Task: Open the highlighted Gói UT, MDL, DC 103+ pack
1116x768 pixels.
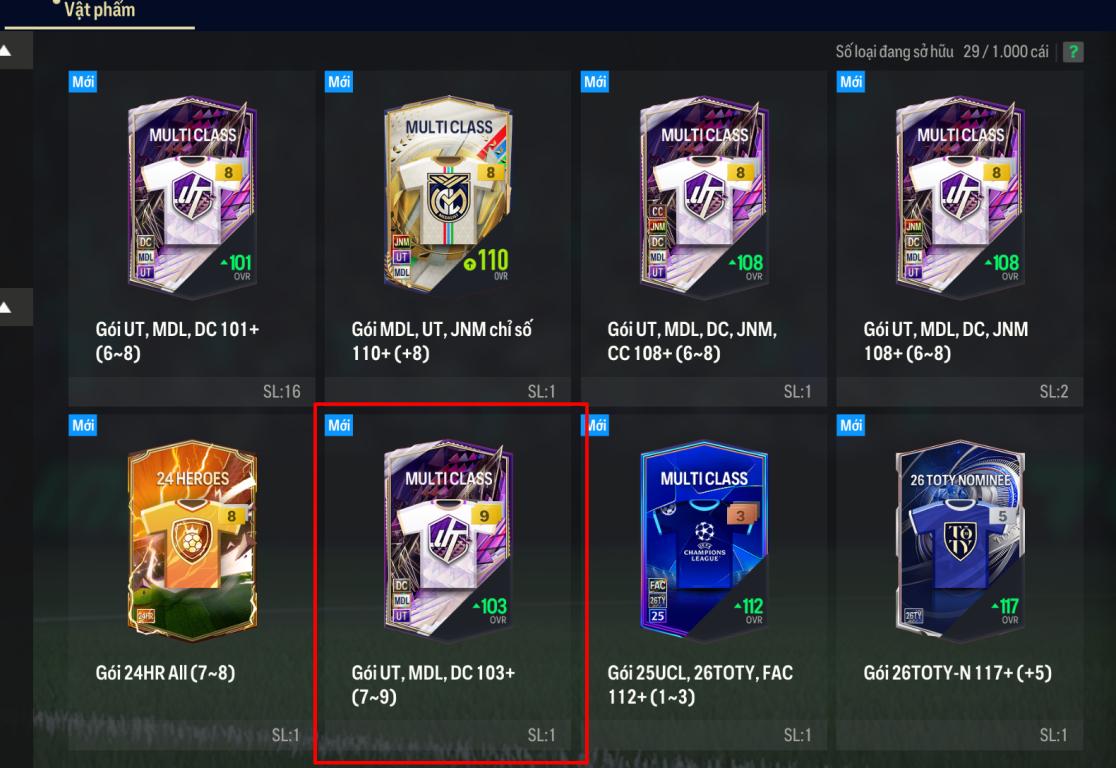Action: (448, 582)
